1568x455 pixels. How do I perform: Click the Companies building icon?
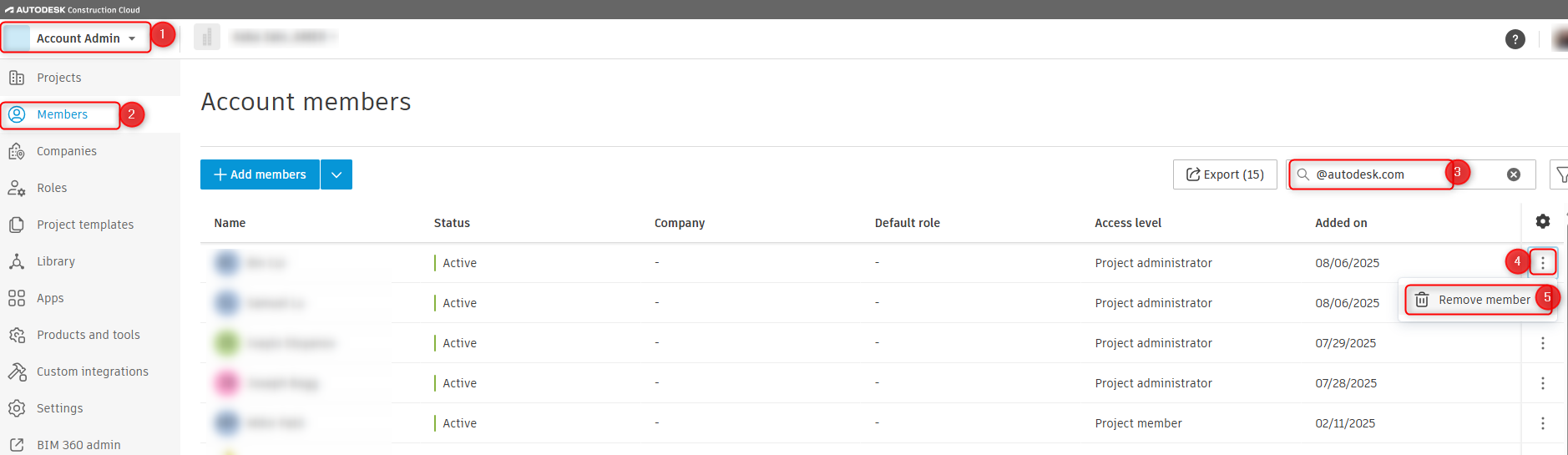(17, 151)
